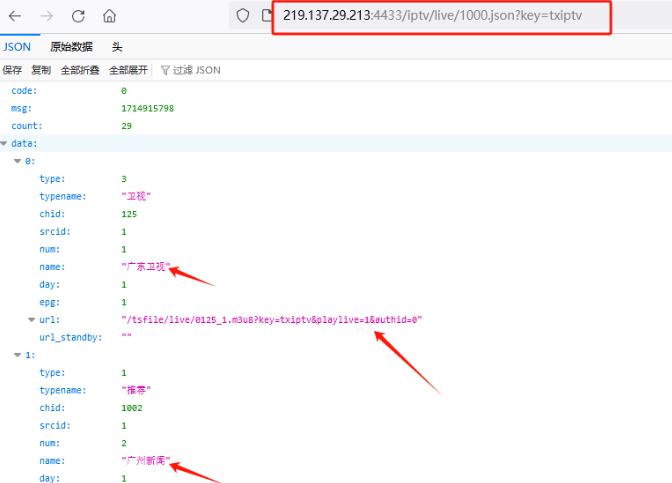Collapse the url row arrow
672x483 pixels.
[31, 320]
